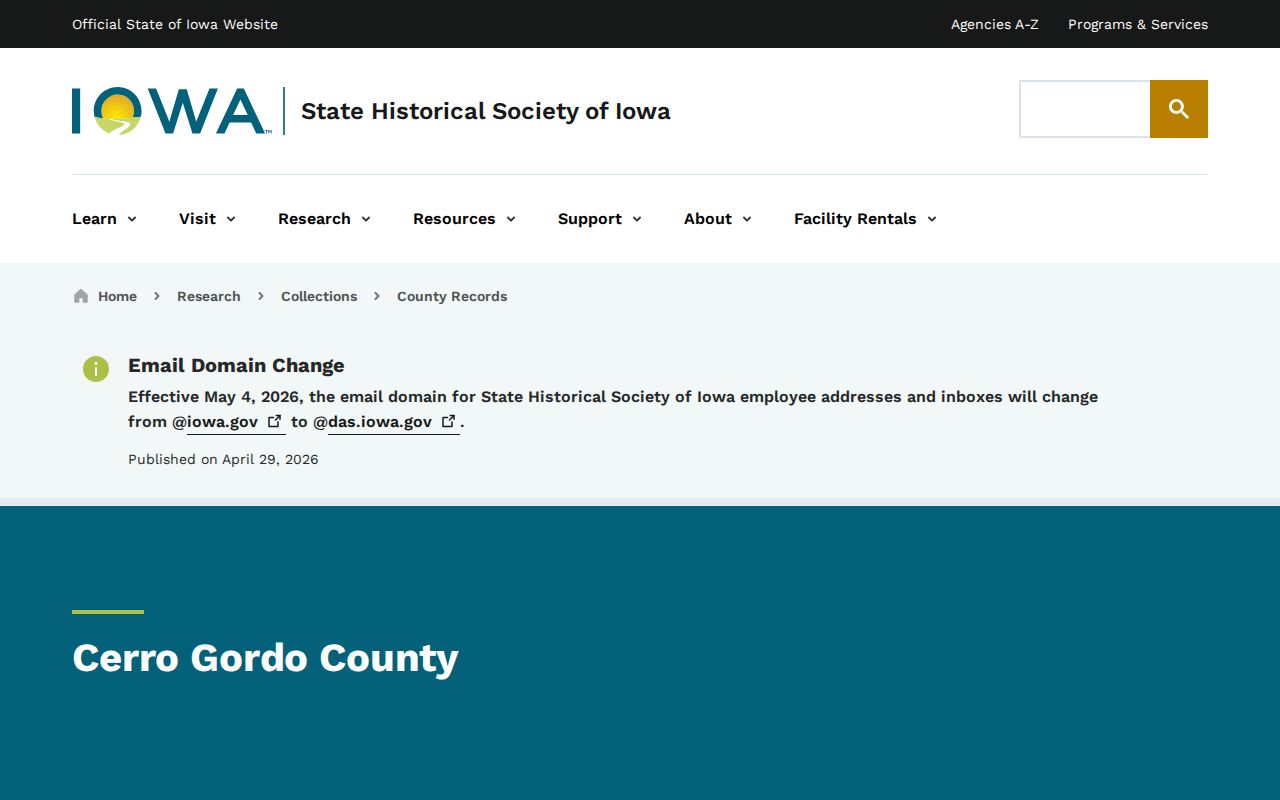Viewport: 1280px width, 800px height.
Task: Click State Historical Society of Iowa title
Action: 486,111
